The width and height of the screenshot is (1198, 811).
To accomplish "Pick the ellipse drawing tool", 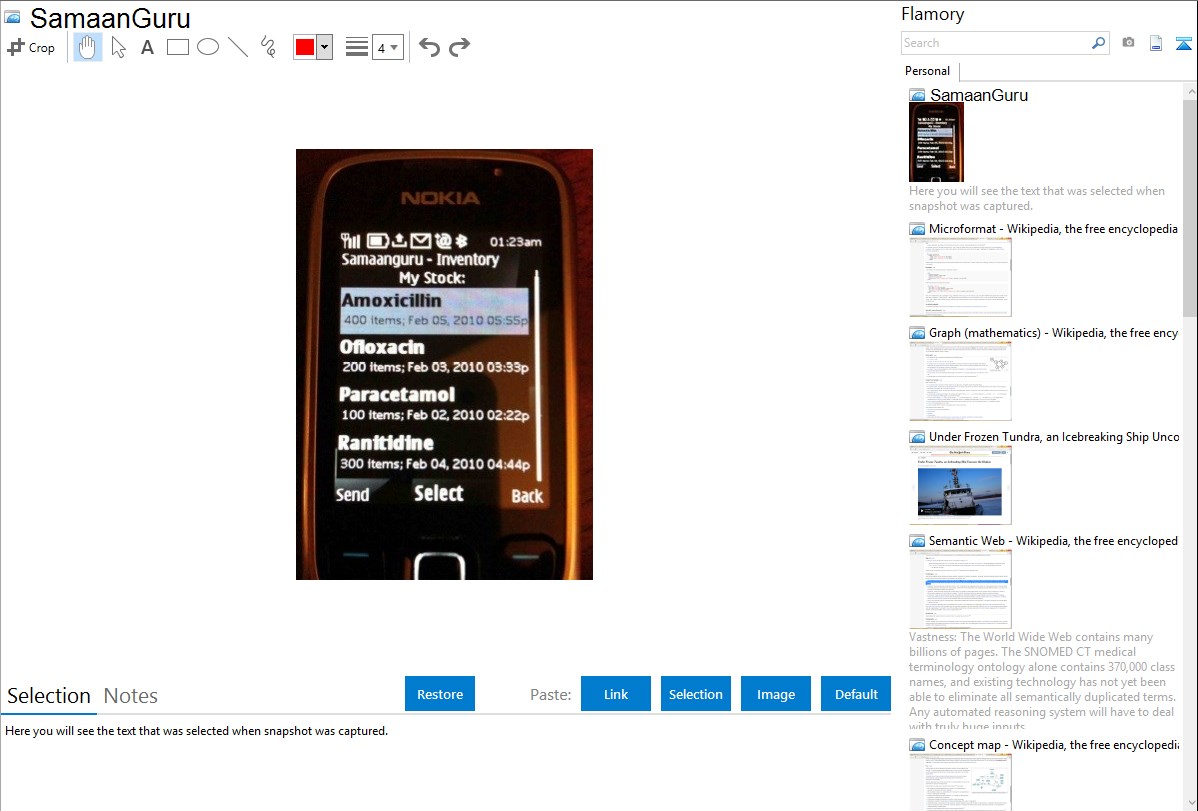I will tap(208, 47).
